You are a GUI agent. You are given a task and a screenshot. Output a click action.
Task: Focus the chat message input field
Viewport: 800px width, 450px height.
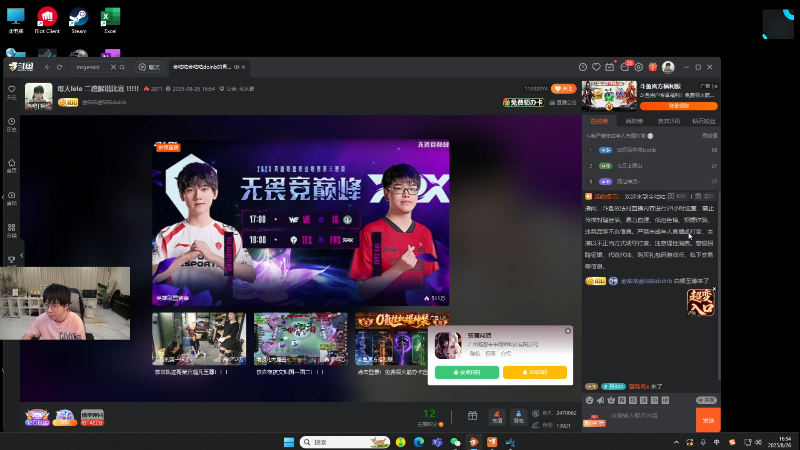(651, 418)
